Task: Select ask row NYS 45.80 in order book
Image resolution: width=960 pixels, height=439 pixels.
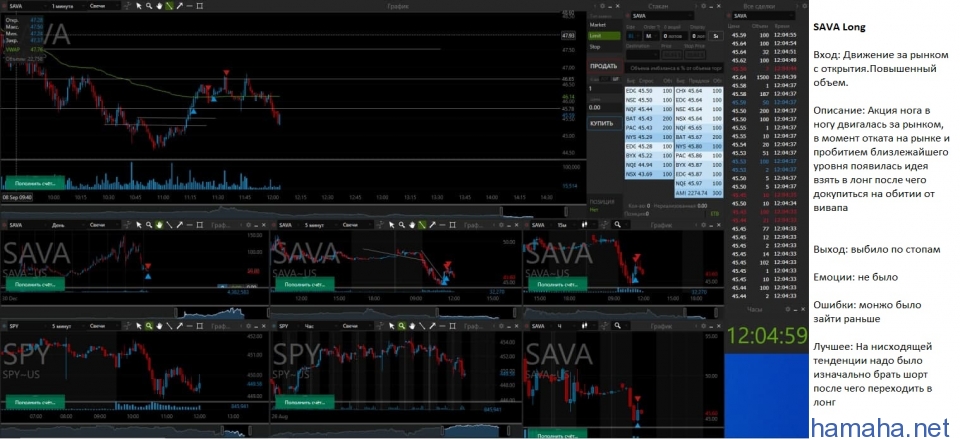Action: pos(699,146)
